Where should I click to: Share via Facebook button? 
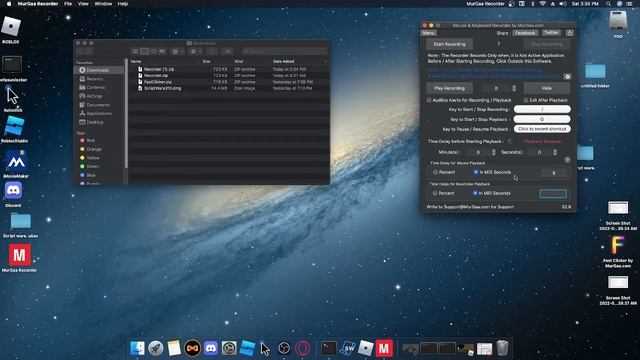point(525,33)
